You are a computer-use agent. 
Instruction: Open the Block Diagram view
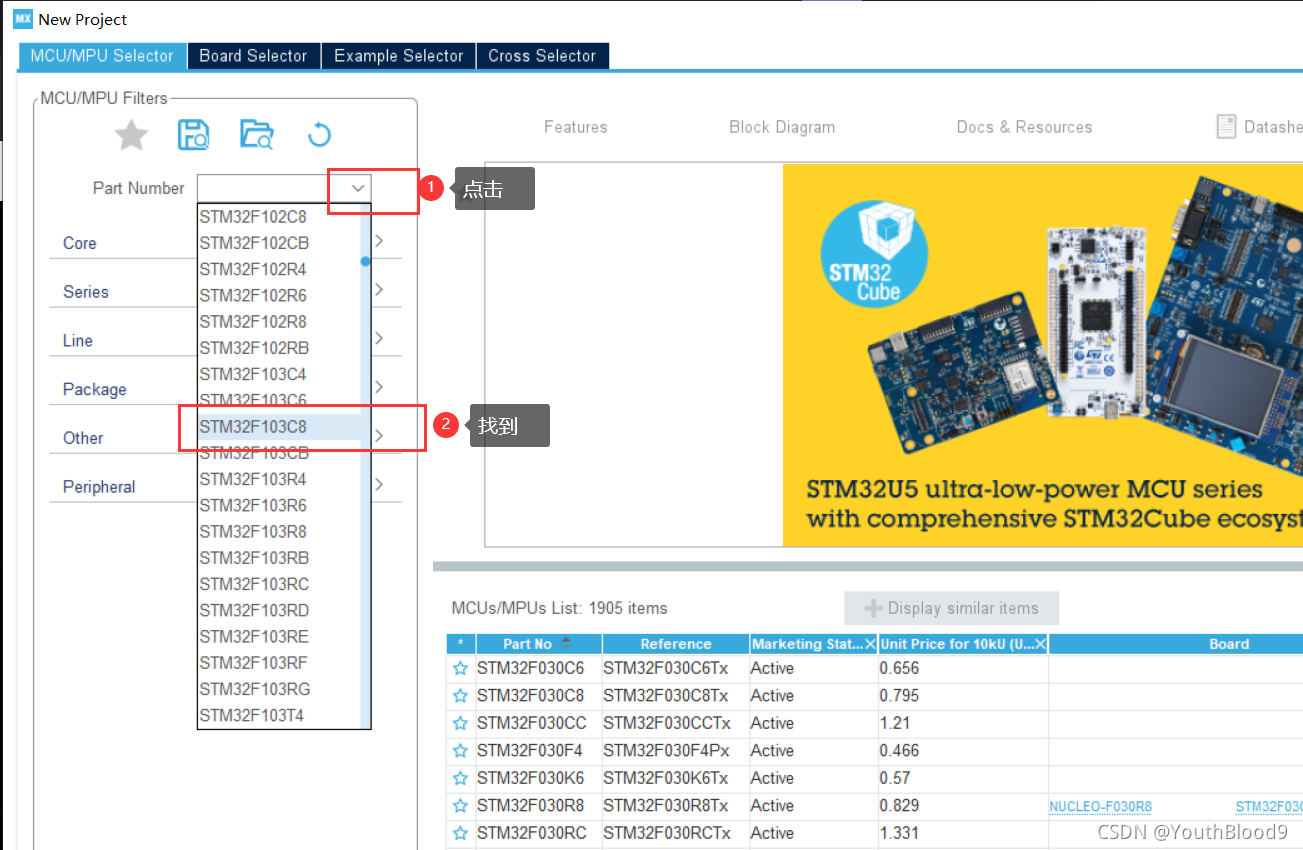(x=782, y=127)
